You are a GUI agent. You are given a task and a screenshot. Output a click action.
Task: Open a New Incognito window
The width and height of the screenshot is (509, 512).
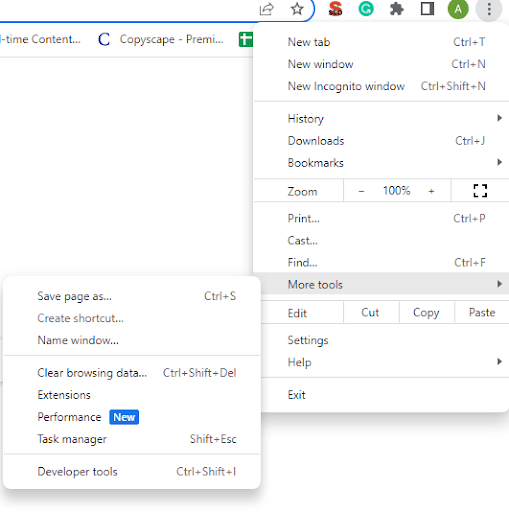click(381, 86)
